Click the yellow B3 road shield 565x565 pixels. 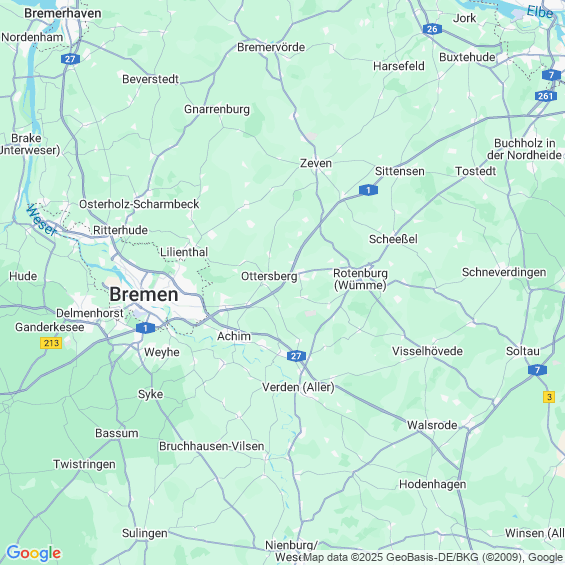[549, 397]
